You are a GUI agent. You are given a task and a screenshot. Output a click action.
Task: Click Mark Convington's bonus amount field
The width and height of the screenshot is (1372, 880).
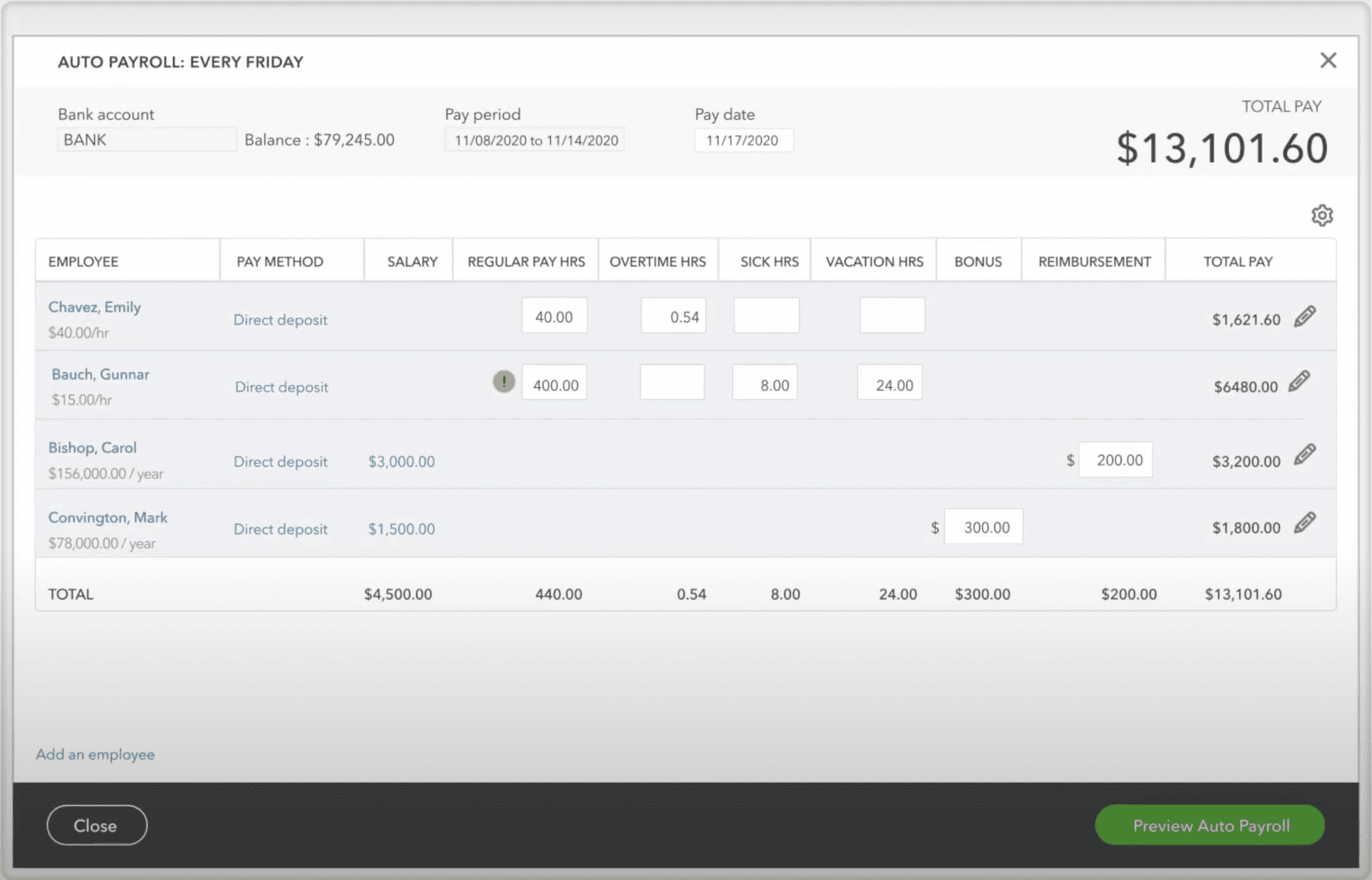983,527
